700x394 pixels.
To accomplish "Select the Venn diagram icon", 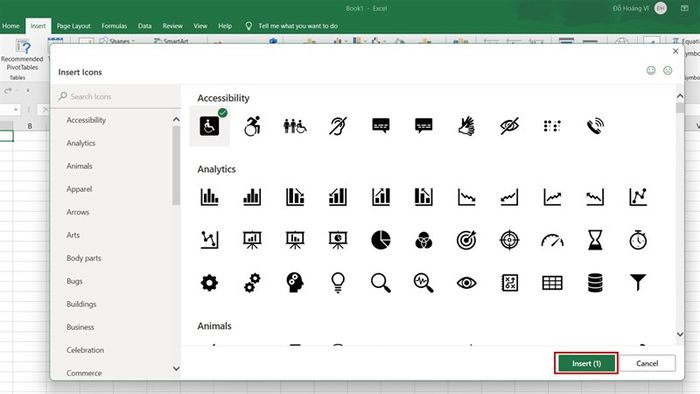I will coord(424,240).
